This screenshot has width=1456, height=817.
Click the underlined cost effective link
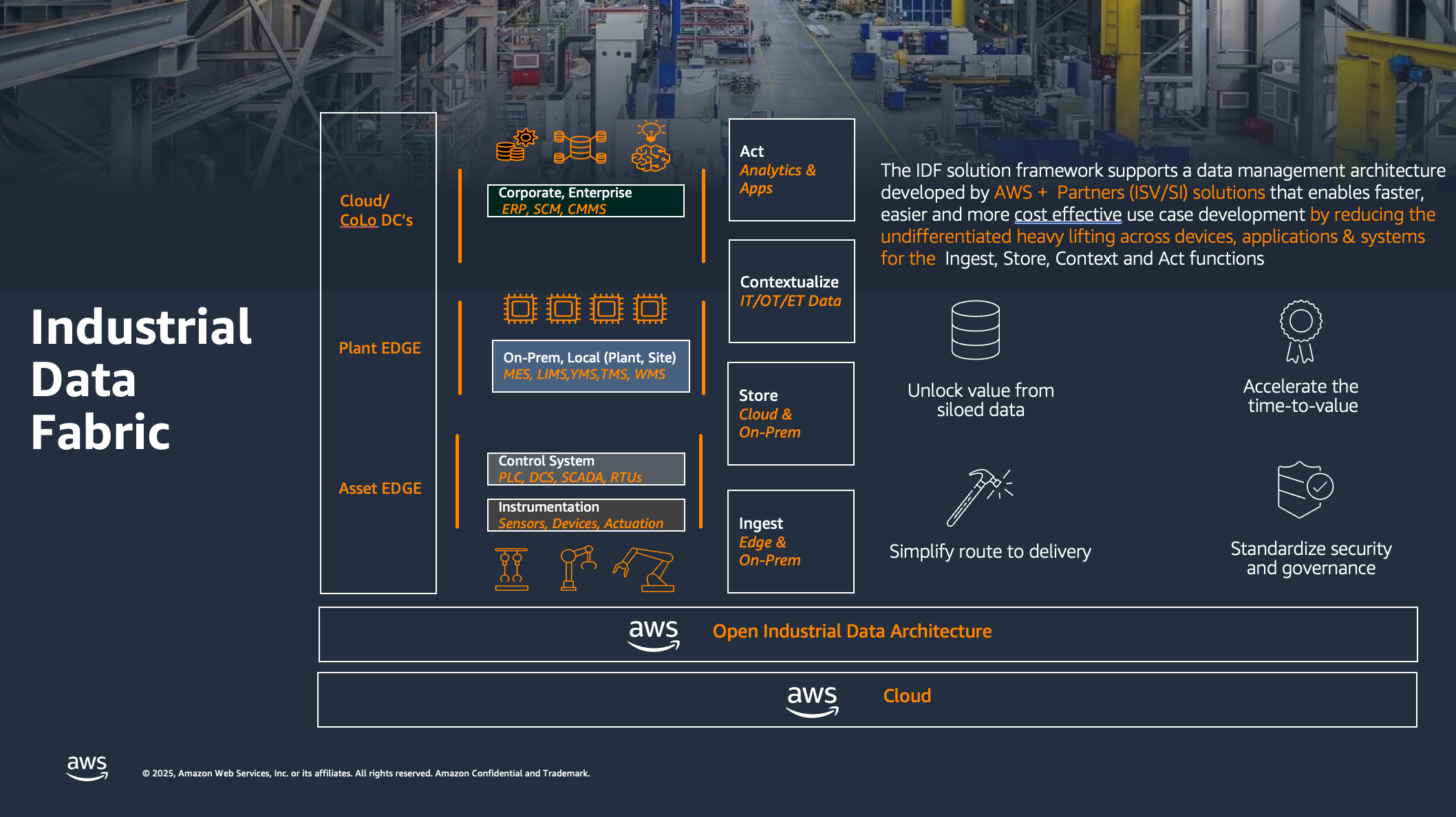point(1067,215)
